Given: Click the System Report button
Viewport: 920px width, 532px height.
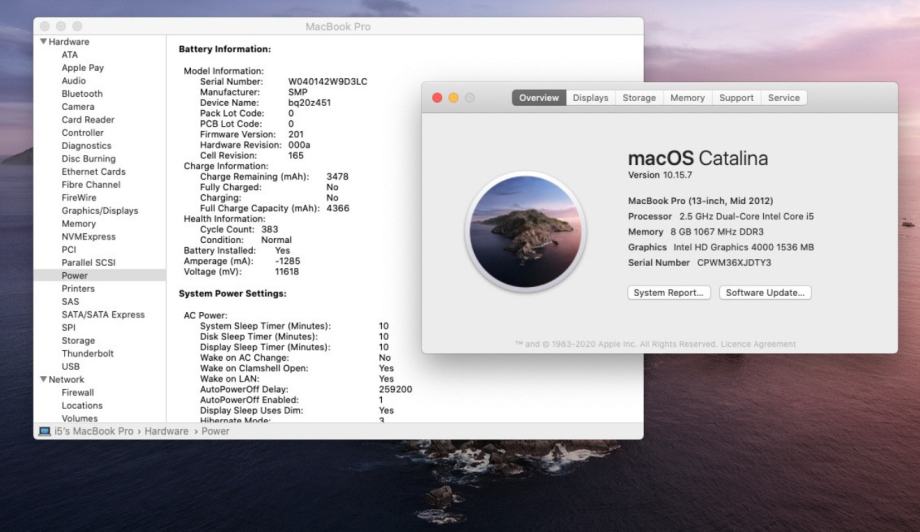Looking at the screenshot, I should click(669, 293).
